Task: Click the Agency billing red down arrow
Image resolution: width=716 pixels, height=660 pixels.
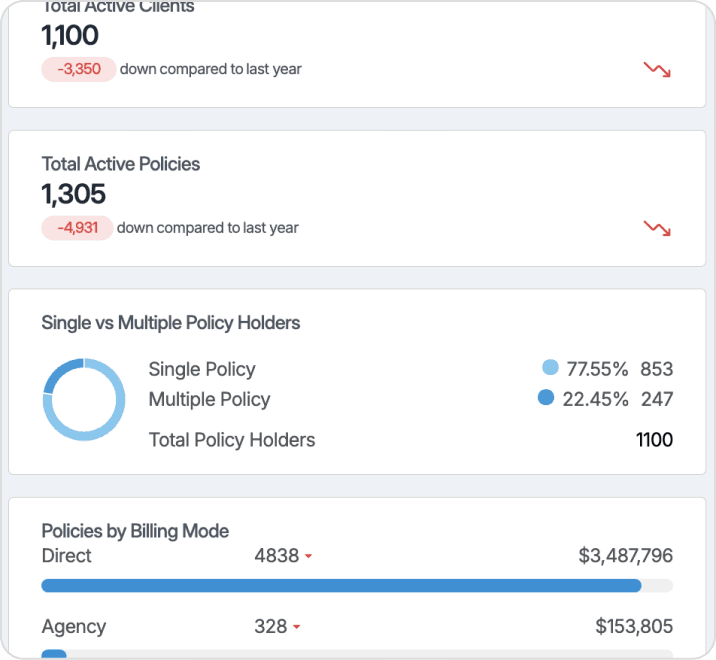Action: tap(297, 628)
